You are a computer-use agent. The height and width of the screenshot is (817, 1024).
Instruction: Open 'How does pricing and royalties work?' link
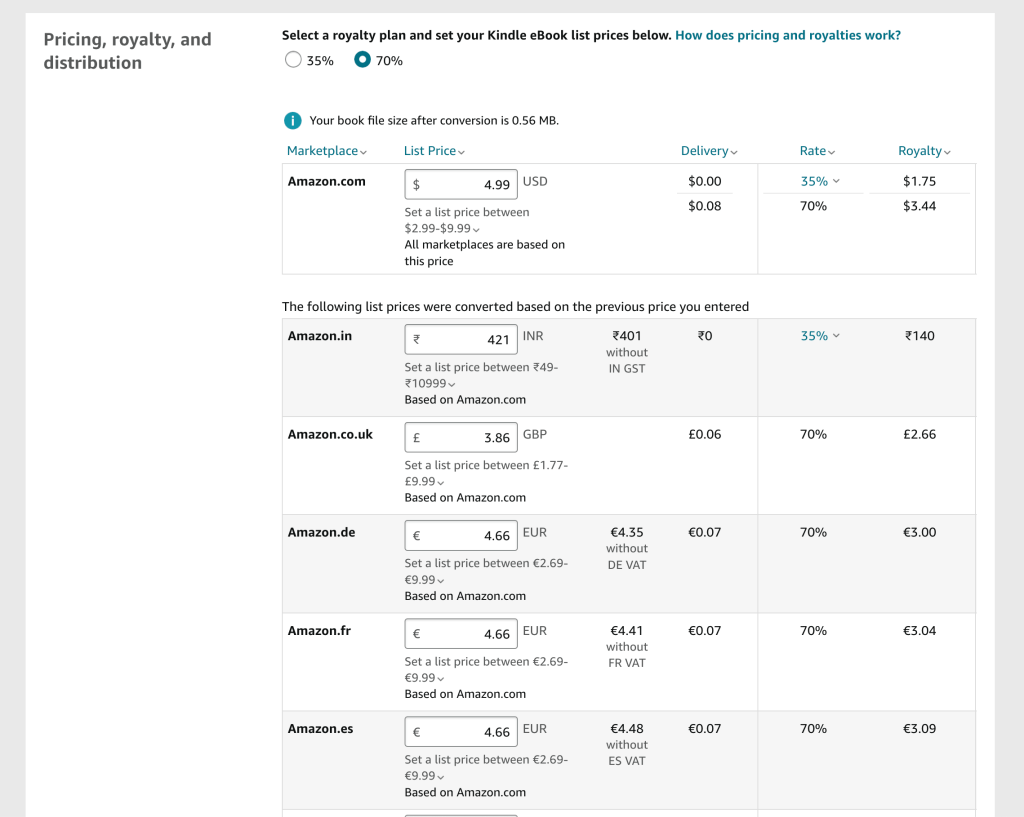tap(787, 35)
